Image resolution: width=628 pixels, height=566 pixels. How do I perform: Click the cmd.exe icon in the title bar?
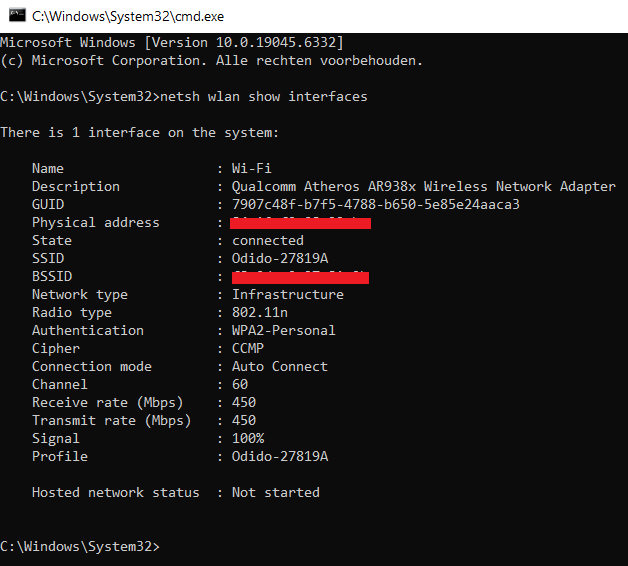point(16,16)
